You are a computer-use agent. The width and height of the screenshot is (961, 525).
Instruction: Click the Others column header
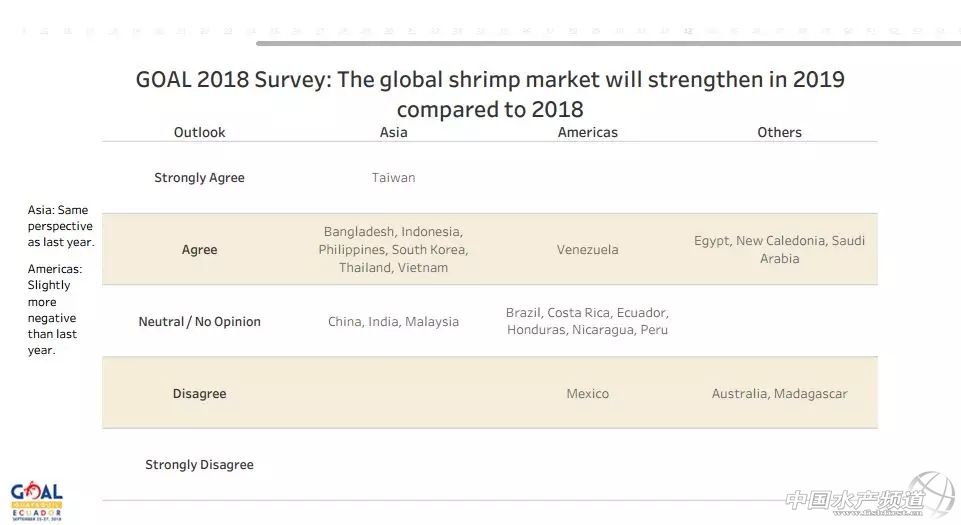[779, 132]
